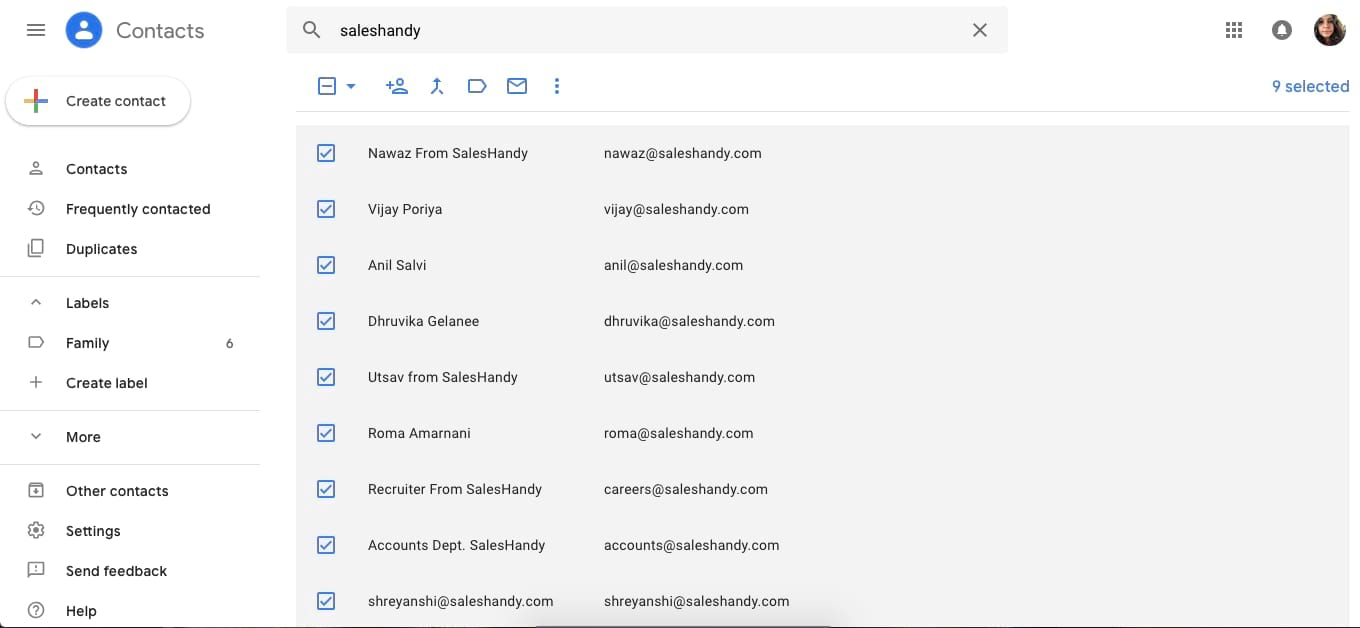Click the add to contacts icon
The width and height of the screenshot is (1360, 628).
(397, 86)
